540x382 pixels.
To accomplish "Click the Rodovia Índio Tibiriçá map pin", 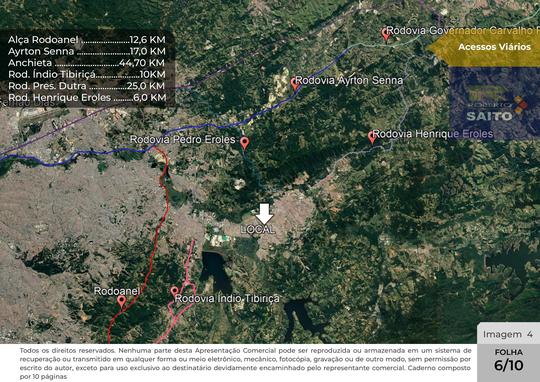I will point(175,292).
